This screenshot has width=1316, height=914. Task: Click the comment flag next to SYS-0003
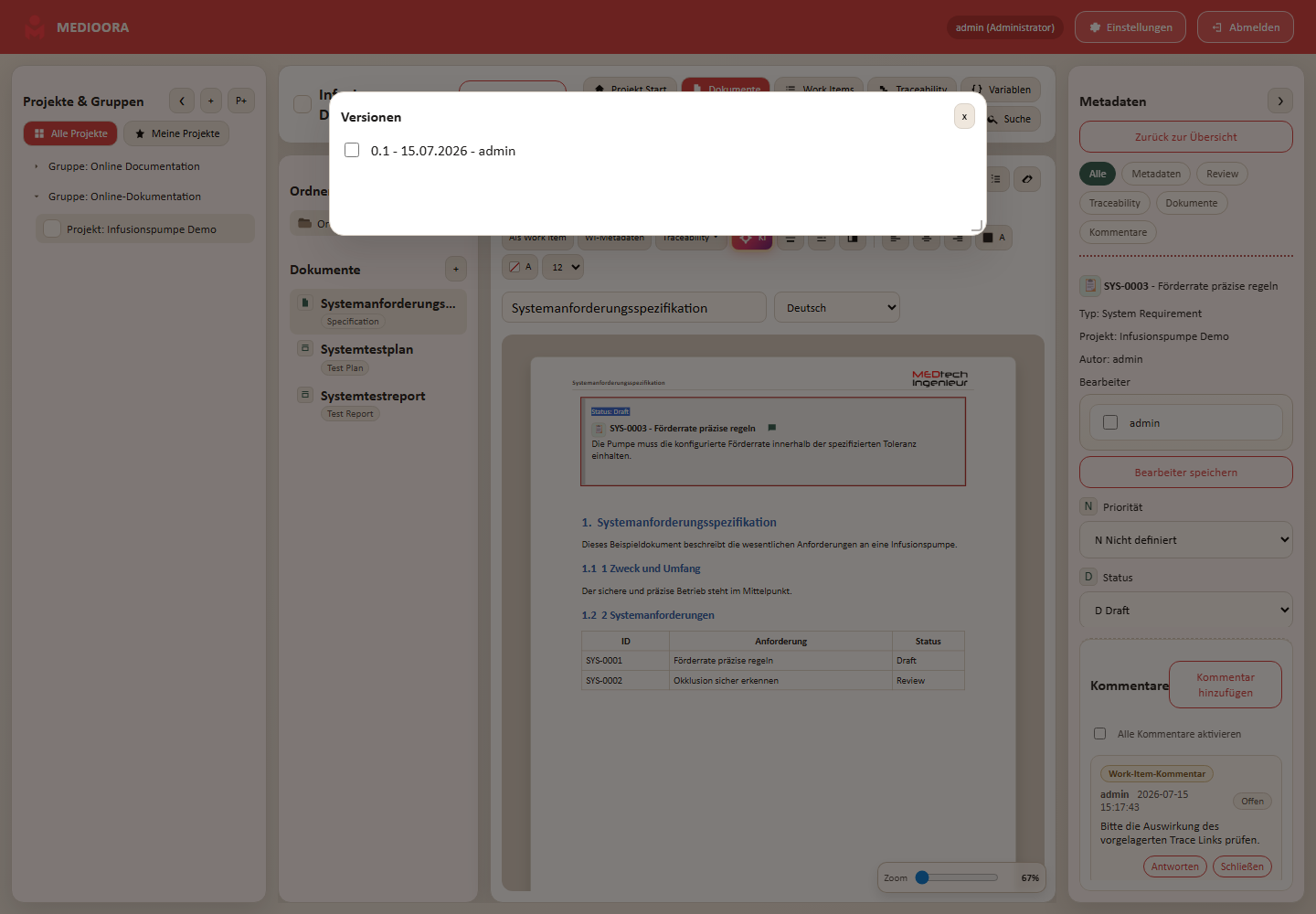772,428
